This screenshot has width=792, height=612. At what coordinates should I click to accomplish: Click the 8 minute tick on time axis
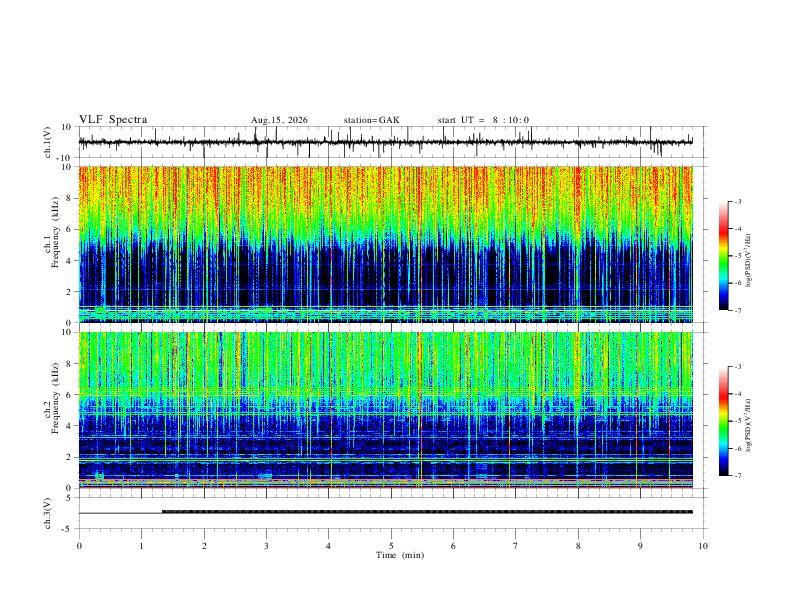click(578, 546)
